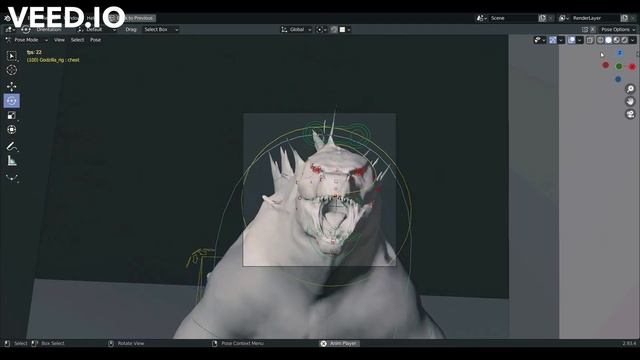Screen dimensions: 640x360
Task: Select the combined Transform tool
Action: 11,129
